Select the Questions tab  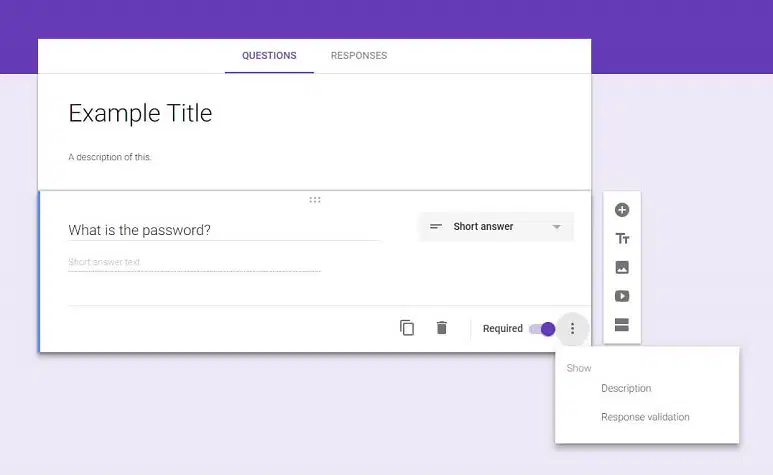(269, 56)
